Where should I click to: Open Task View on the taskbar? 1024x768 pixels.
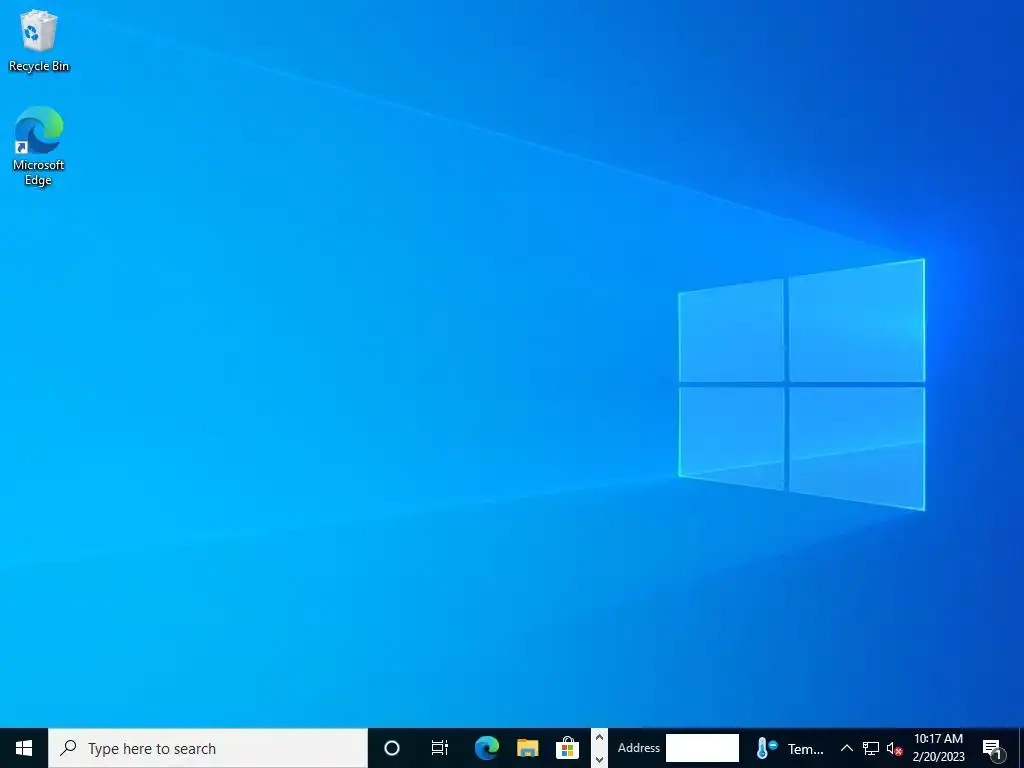coord(440,748)
